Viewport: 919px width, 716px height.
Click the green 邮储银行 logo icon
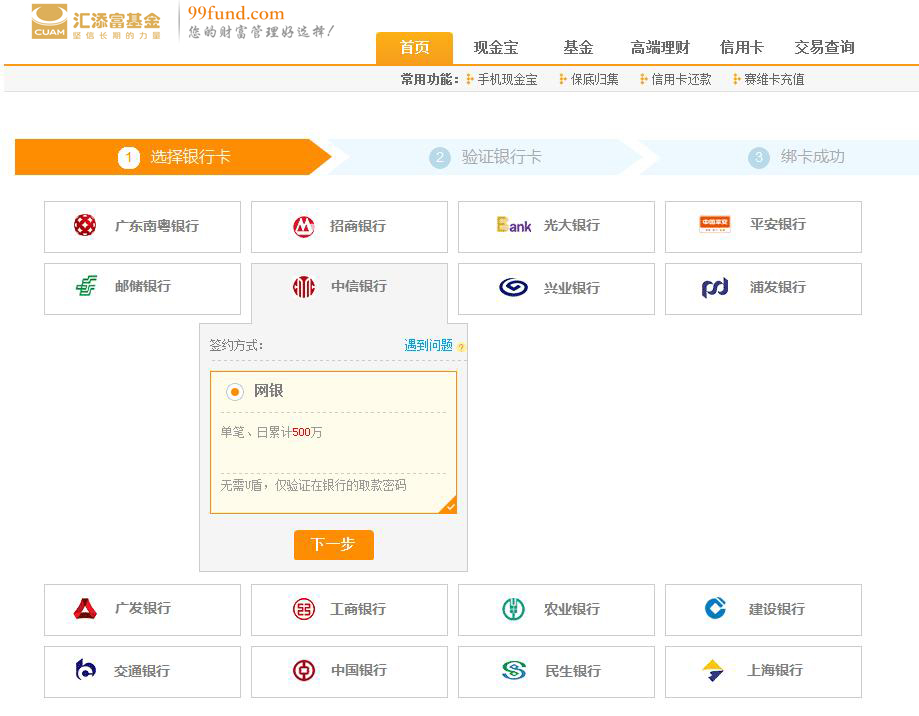pos(87,287)
